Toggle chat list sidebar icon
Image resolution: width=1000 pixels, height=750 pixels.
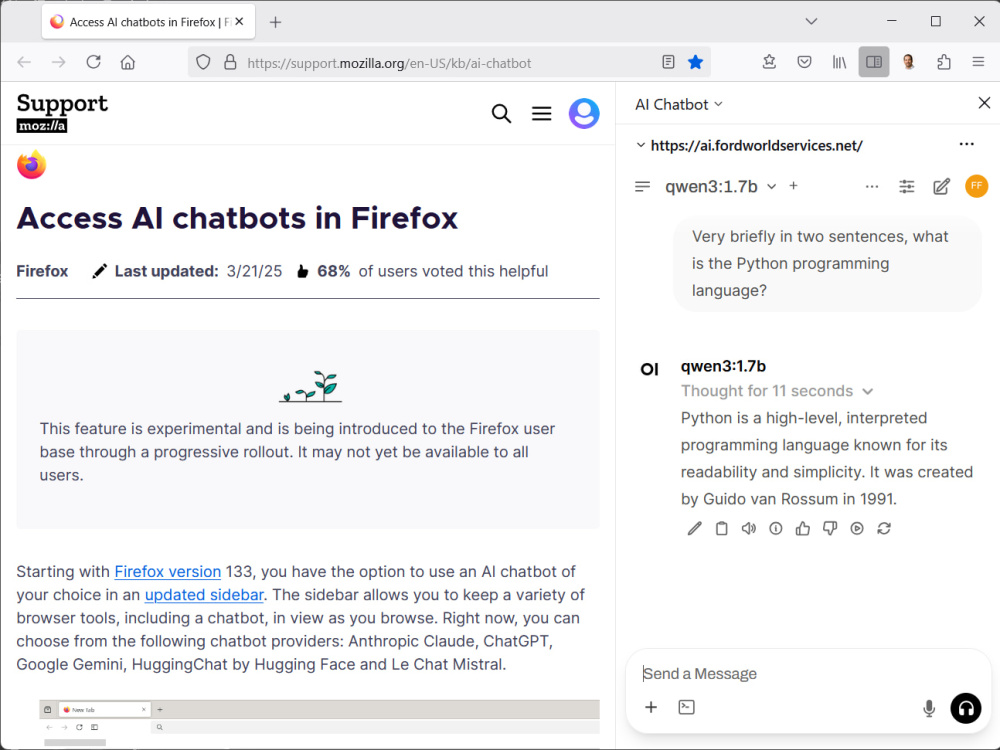pyautogui.click(x=642, y=186)
